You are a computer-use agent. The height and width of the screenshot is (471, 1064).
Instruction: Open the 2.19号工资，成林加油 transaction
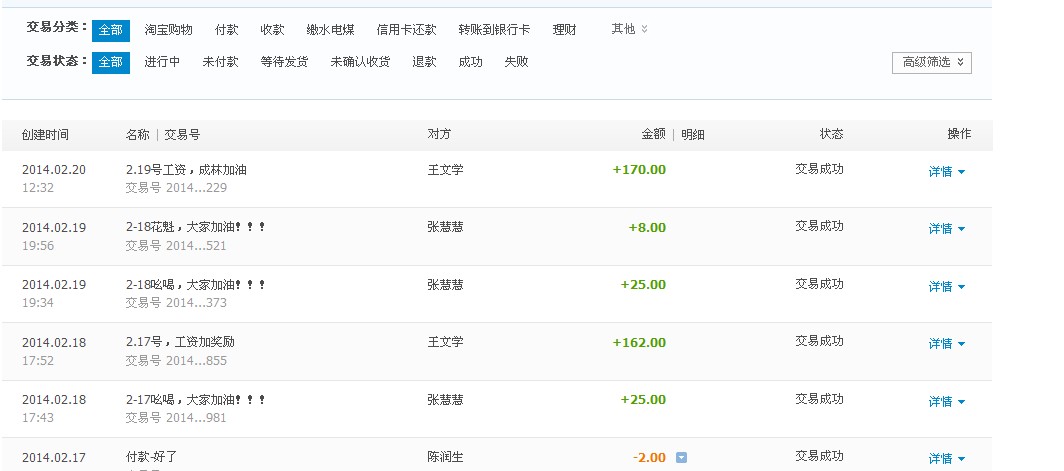(x=186, y=170)
